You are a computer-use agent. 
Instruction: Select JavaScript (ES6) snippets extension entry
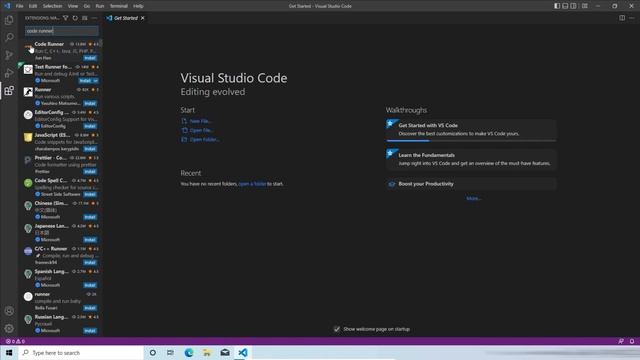coord(60,142)
